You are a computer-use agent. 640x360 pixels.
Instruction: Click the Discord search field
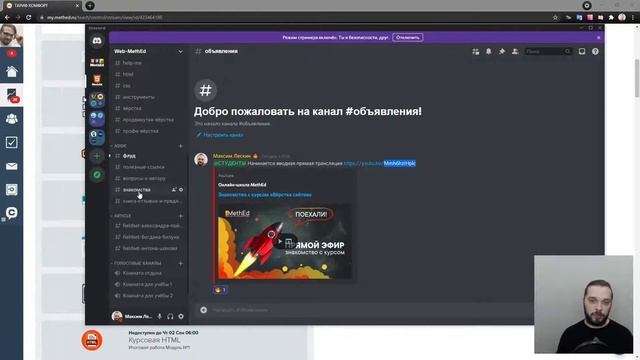548,51
